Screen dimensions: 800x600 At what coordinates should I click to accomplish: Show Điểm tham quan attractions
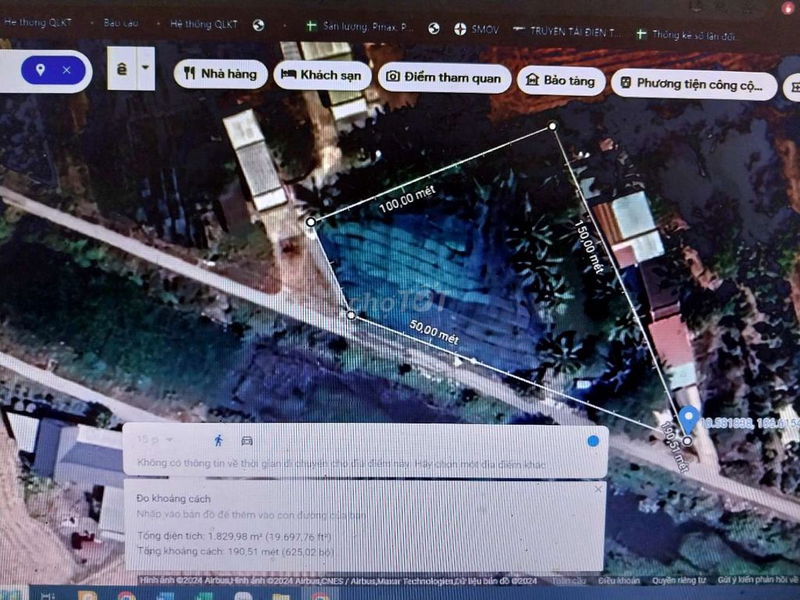coord(445,77)
